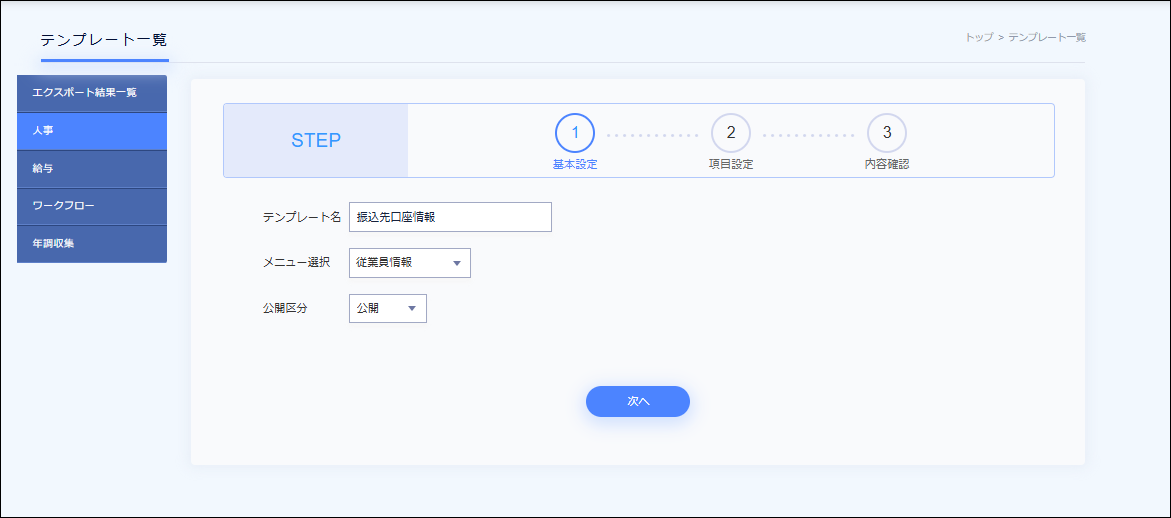Open 年調収集 in the sidebar
The height and width of the screenshot is (518, 1171).
click(92, 244)
